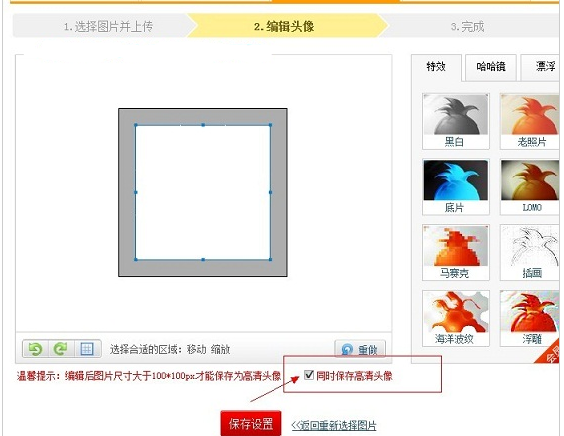The image size is (564, 436).
Task: Click the top-left crop handle
Action: tap(136, 125)
